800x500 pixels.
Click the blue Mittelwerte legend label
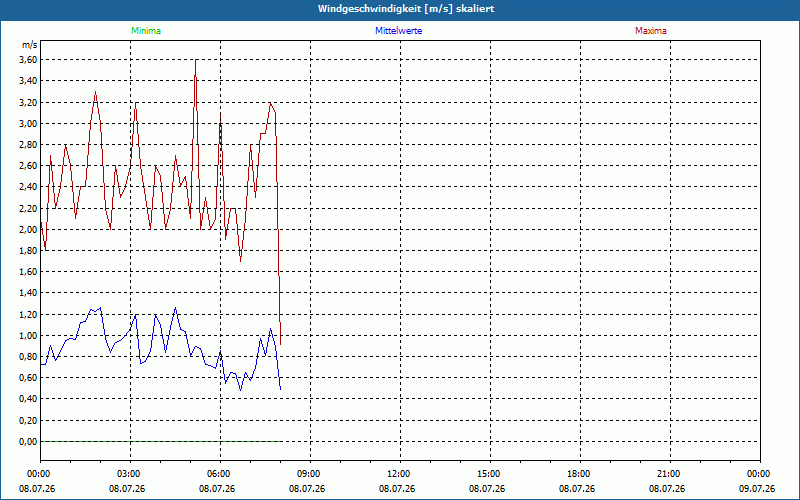click(398, 31)
